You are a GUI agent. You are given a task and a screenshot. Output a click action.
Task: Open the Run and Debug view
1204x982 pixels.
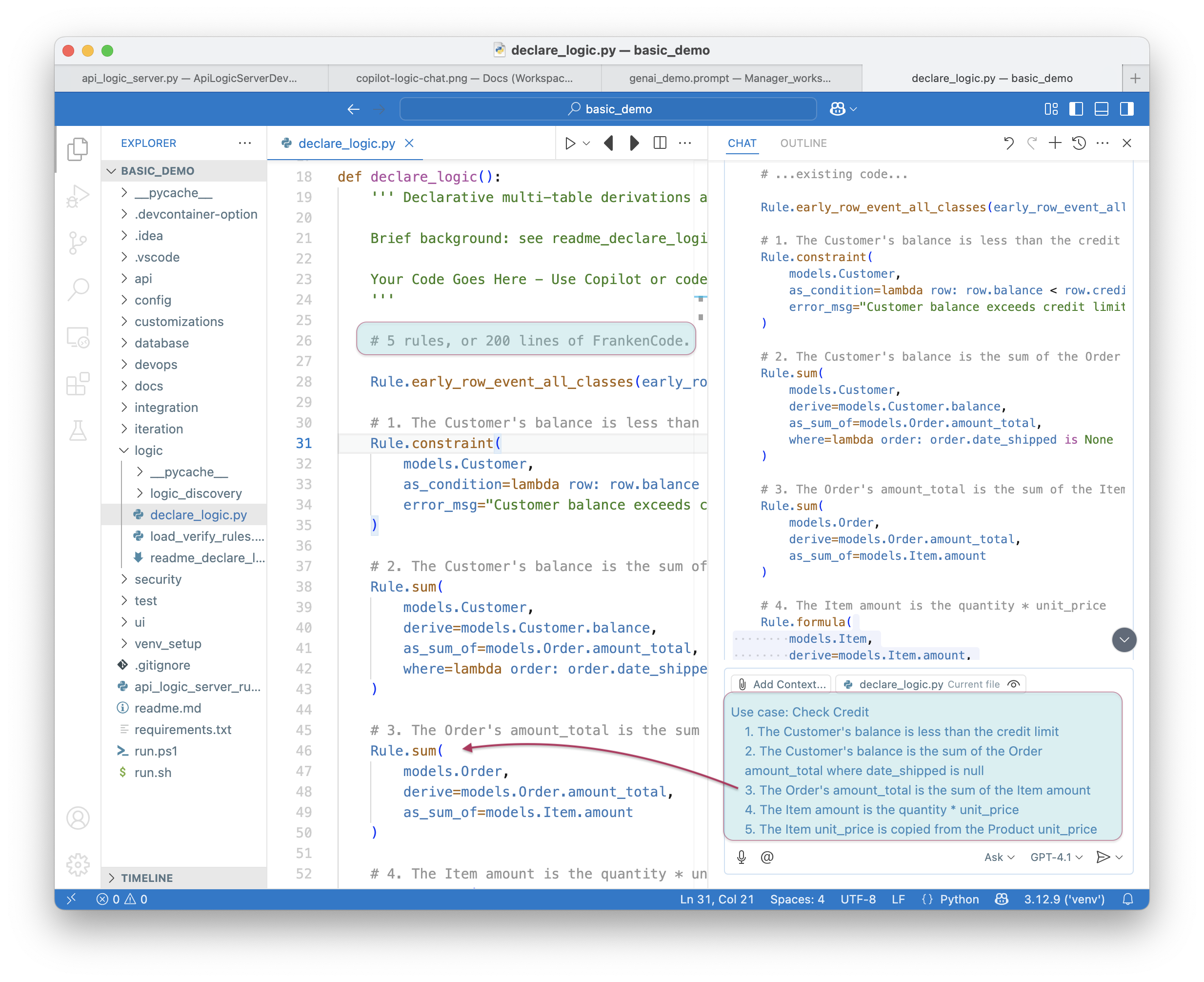78,196
